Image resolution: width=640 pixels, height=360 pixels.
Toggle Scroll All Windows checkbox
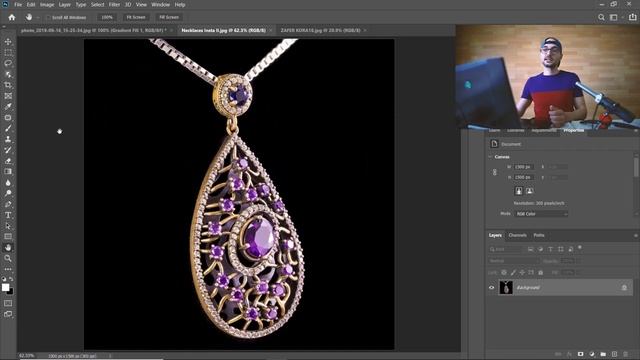point(48,18)
